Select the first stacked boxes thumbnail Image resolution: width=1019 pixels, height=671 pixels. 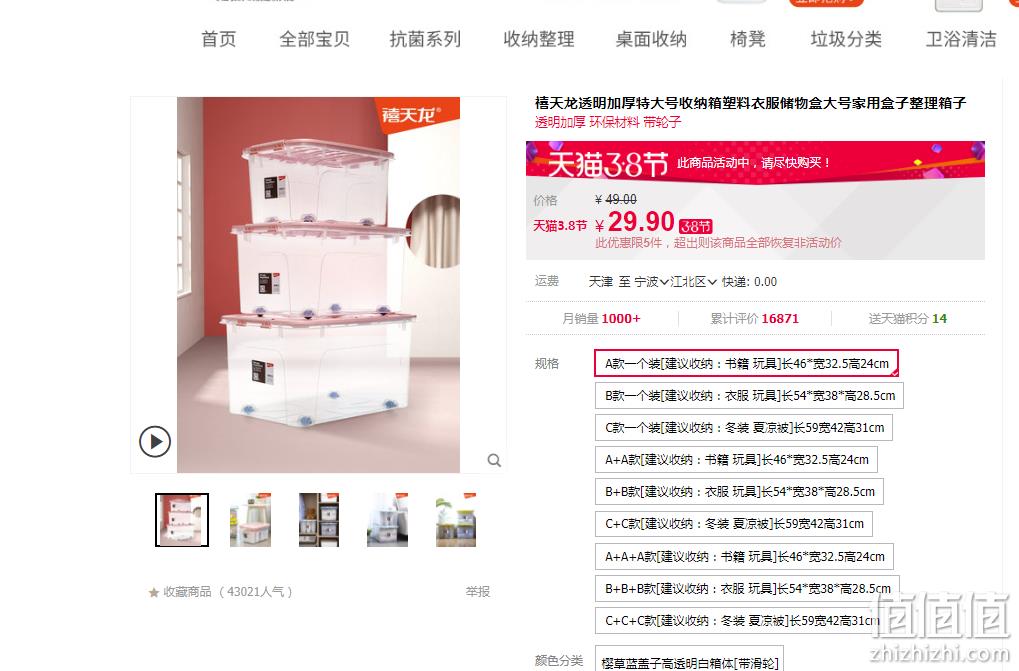(x=182, y=520)
